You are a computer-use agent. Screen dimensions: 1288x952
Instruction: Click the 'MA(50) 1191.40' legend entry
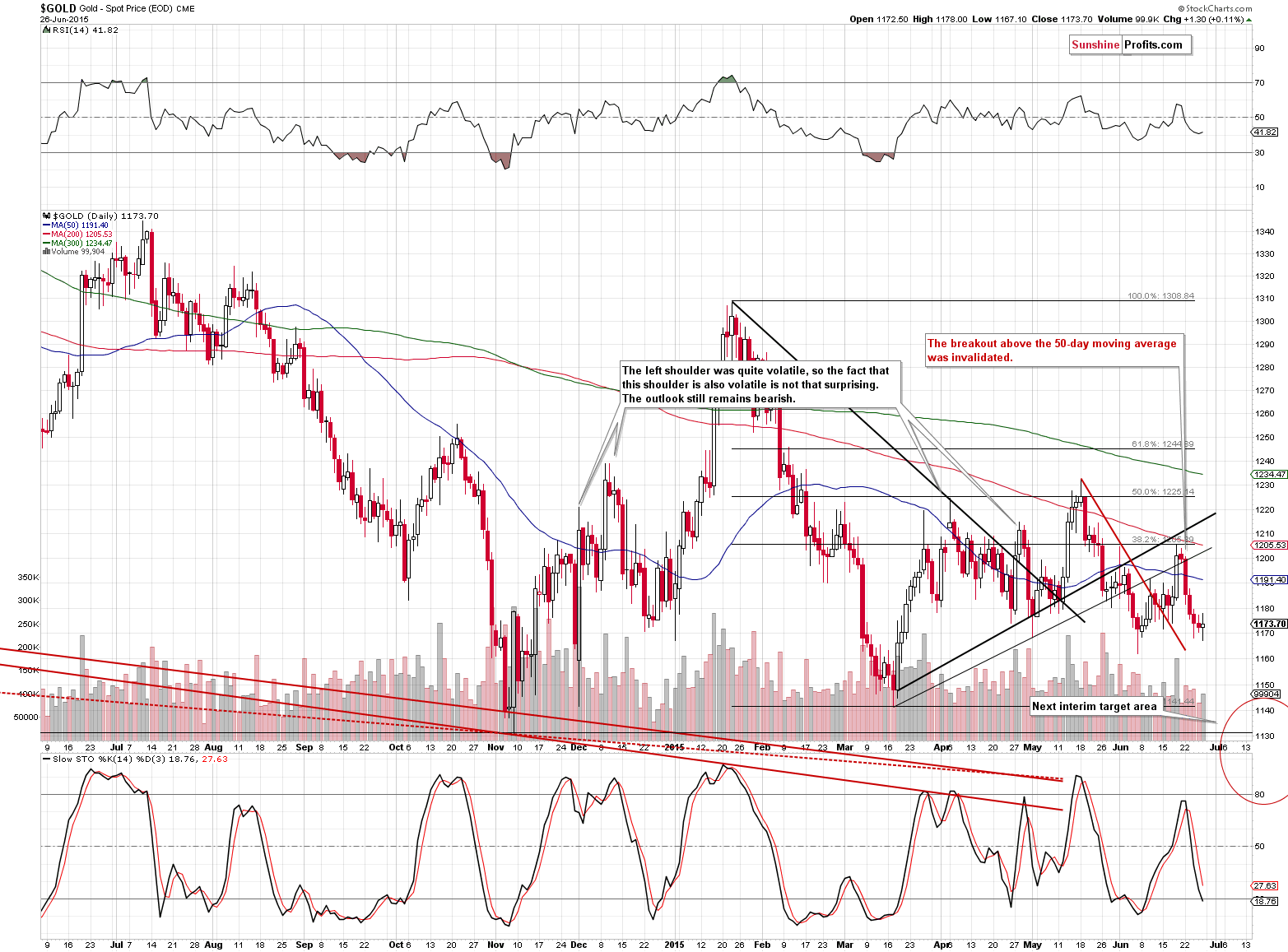click(80, 225)
